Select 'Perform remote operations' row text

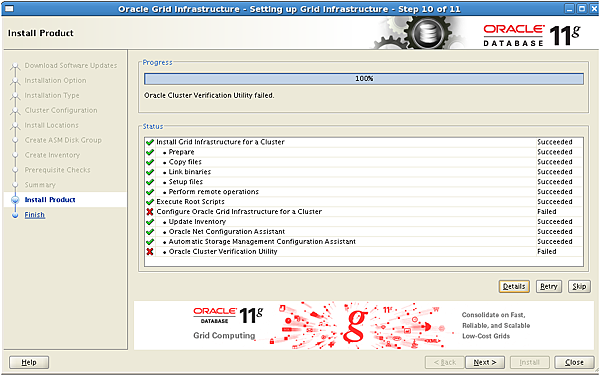214,192
